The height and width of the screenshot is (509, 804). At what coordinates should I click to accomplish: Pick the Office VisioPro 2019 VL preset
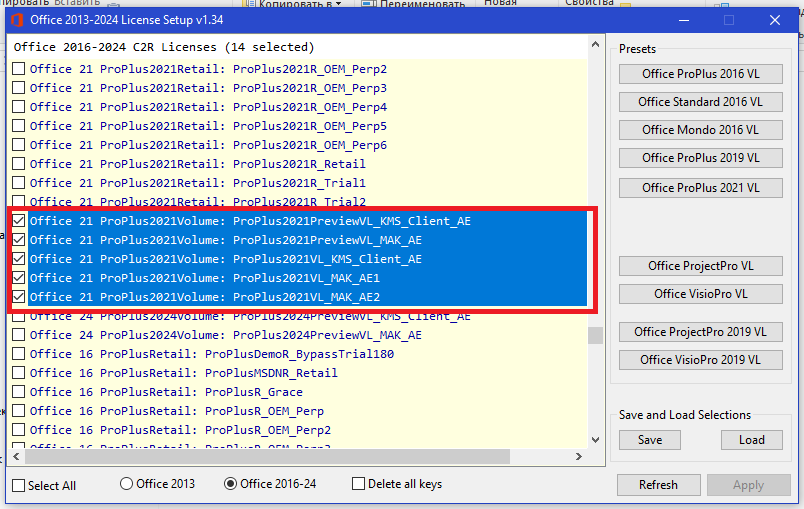click(700, 360)
